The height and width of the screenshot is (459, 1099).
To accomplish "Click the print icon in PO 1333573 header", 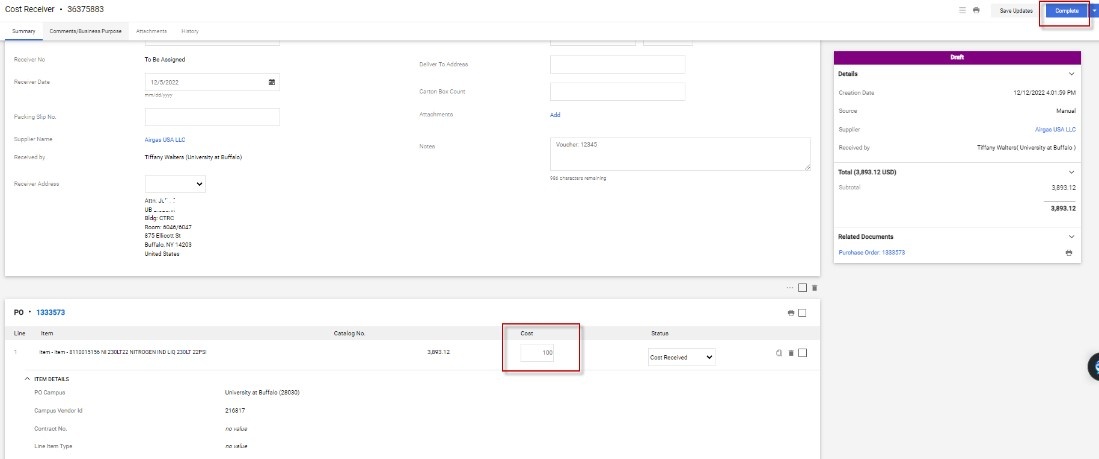I will [x=791, y=313].
